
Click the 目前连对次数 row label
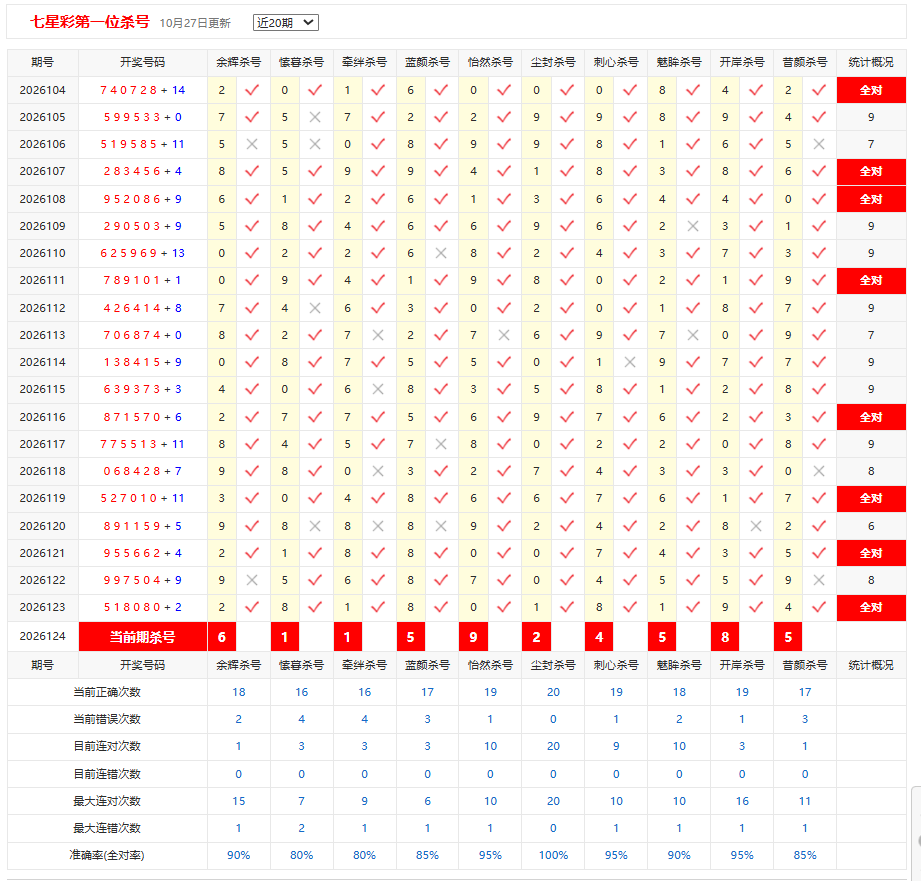[107, 746]
